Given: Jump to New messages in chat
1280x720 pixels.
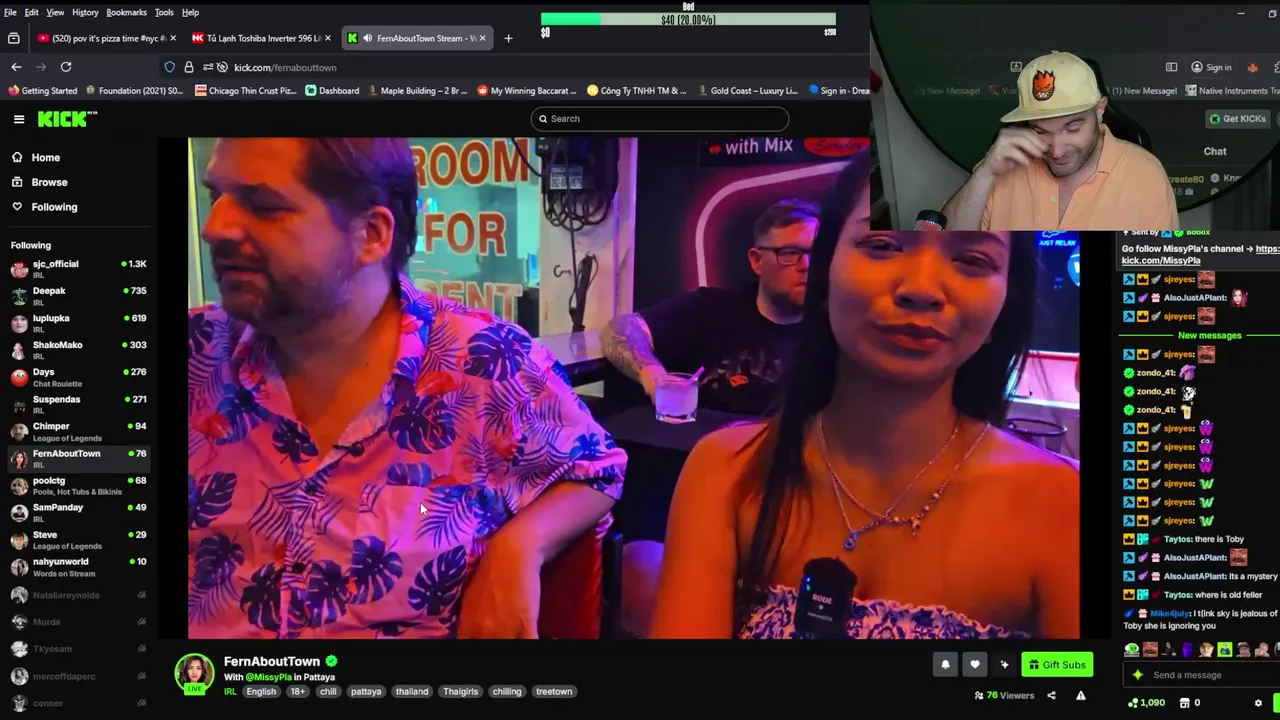Looking at the screenshot, I should 1209,335.
